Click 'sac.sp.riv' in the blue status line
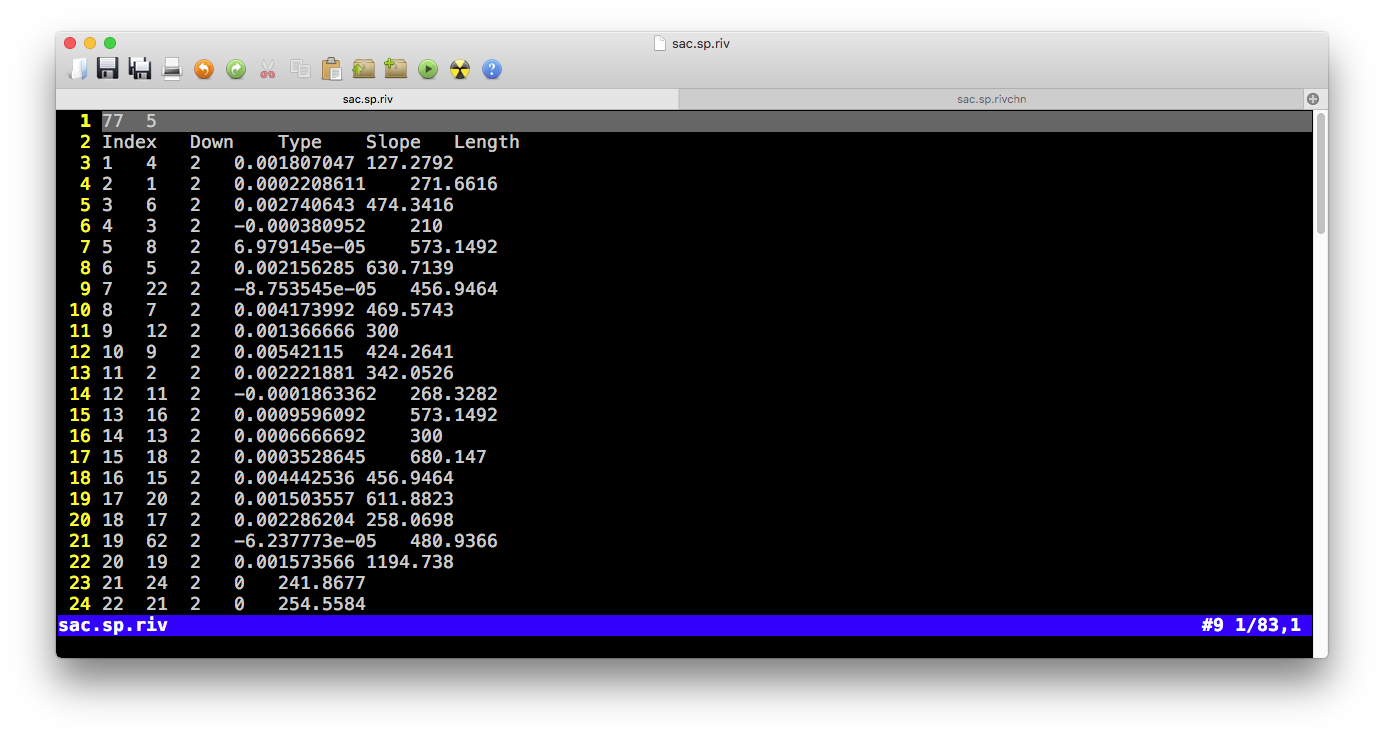 113,626
